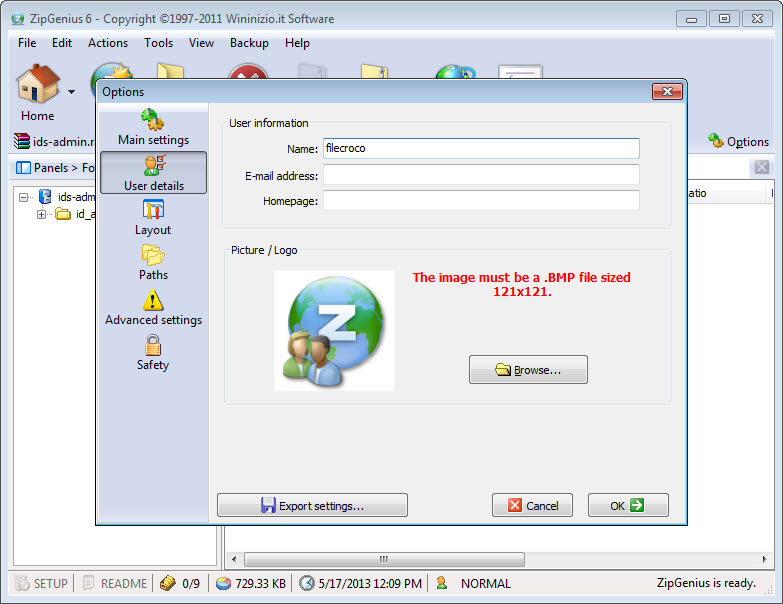Open the Backup menu
The height and width of the screenshot is (604, 783).
249,43
